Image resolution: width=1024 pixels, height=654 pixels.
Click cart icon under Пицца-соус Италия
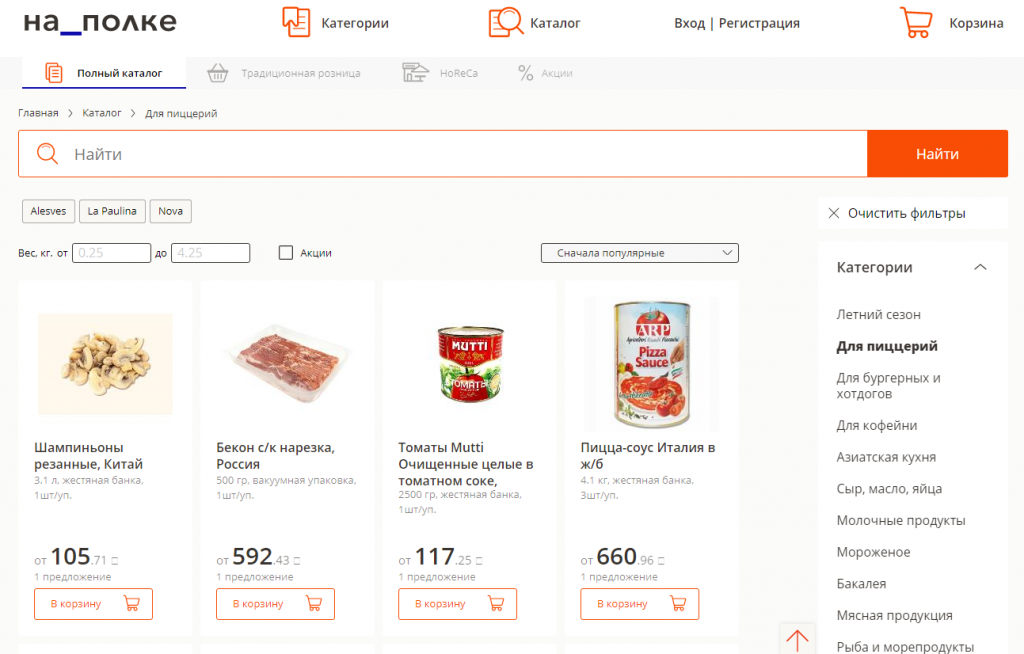tap(677, 604)
